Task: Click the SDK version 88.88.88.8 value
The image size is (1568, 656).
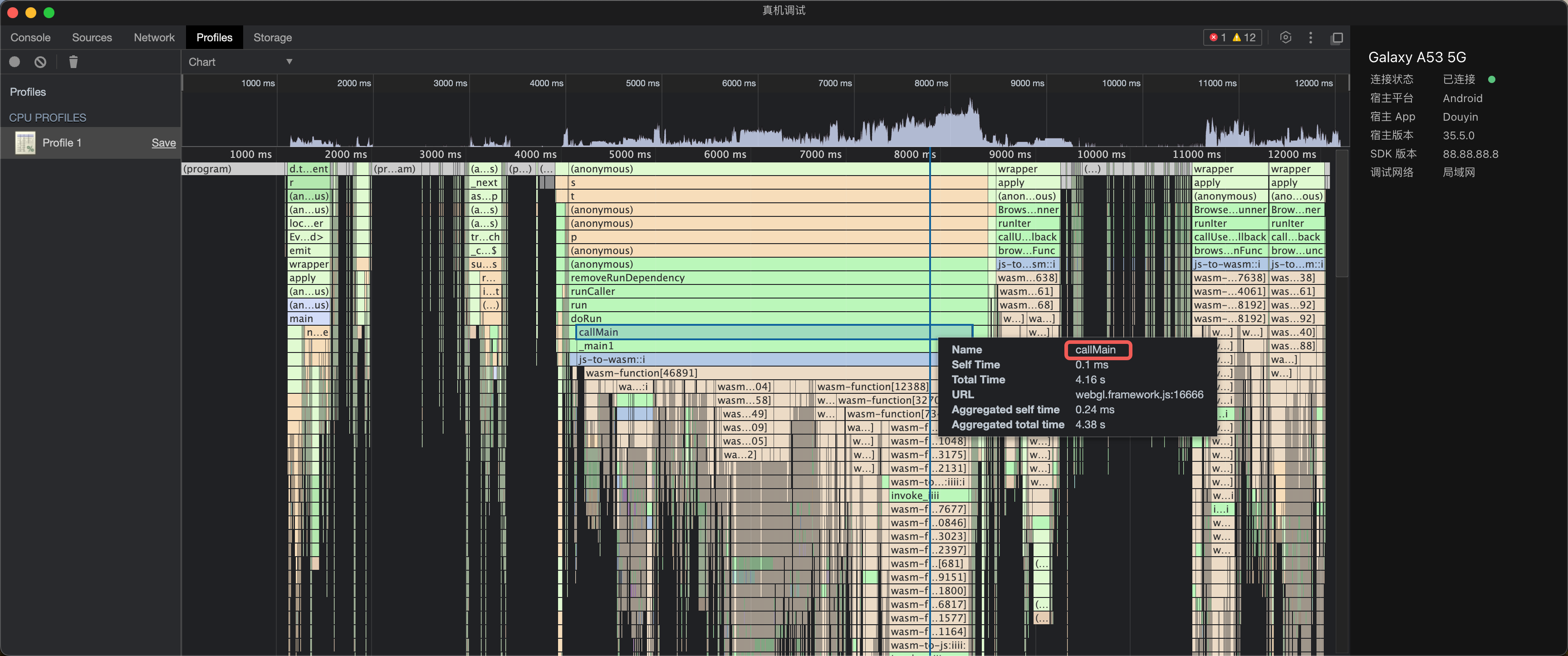Action: [1470, 154]
